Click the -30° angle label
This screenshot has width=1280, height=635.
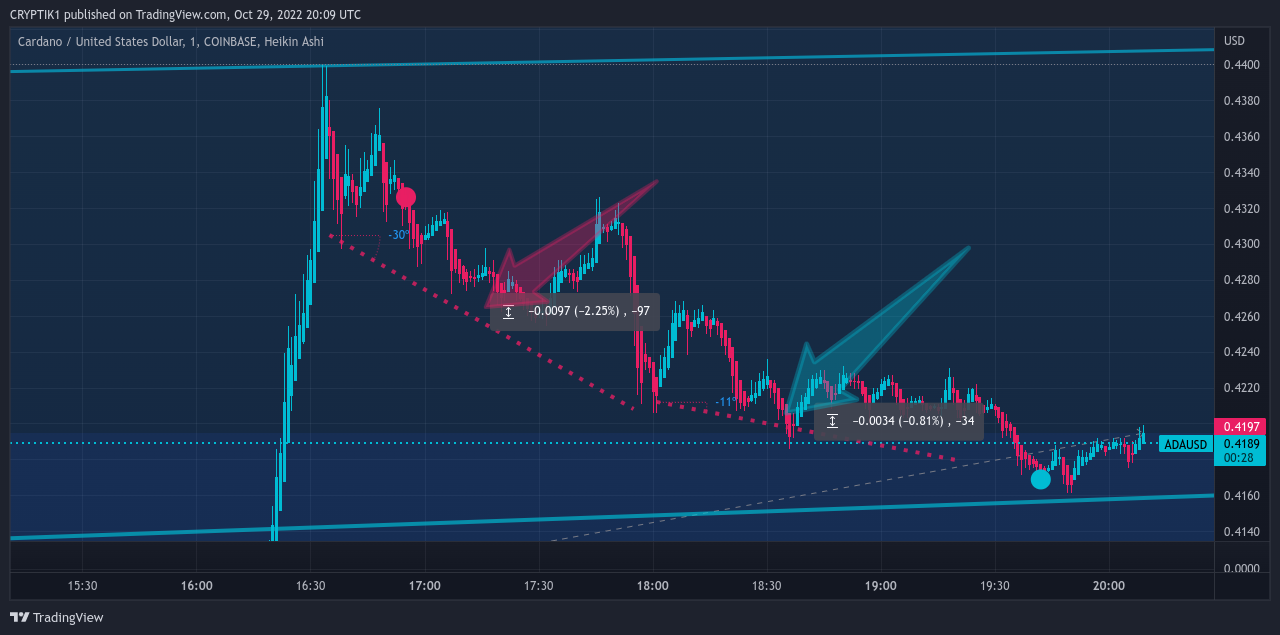click(x=398, y=235)
